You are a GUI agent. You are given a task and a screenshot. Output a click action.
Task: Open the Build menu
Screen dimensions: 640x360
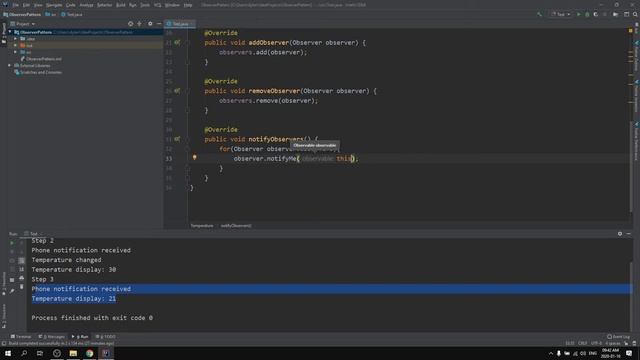(121, 5)
